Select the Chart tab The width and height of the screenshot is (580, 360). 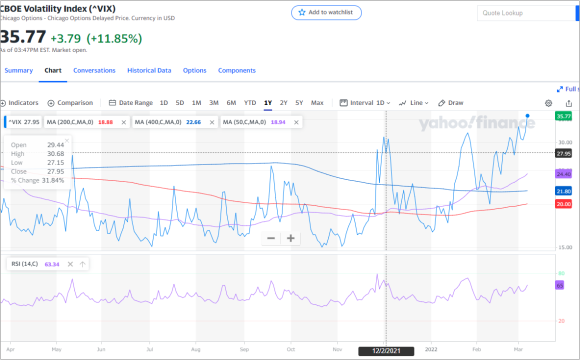pos(53,70)
